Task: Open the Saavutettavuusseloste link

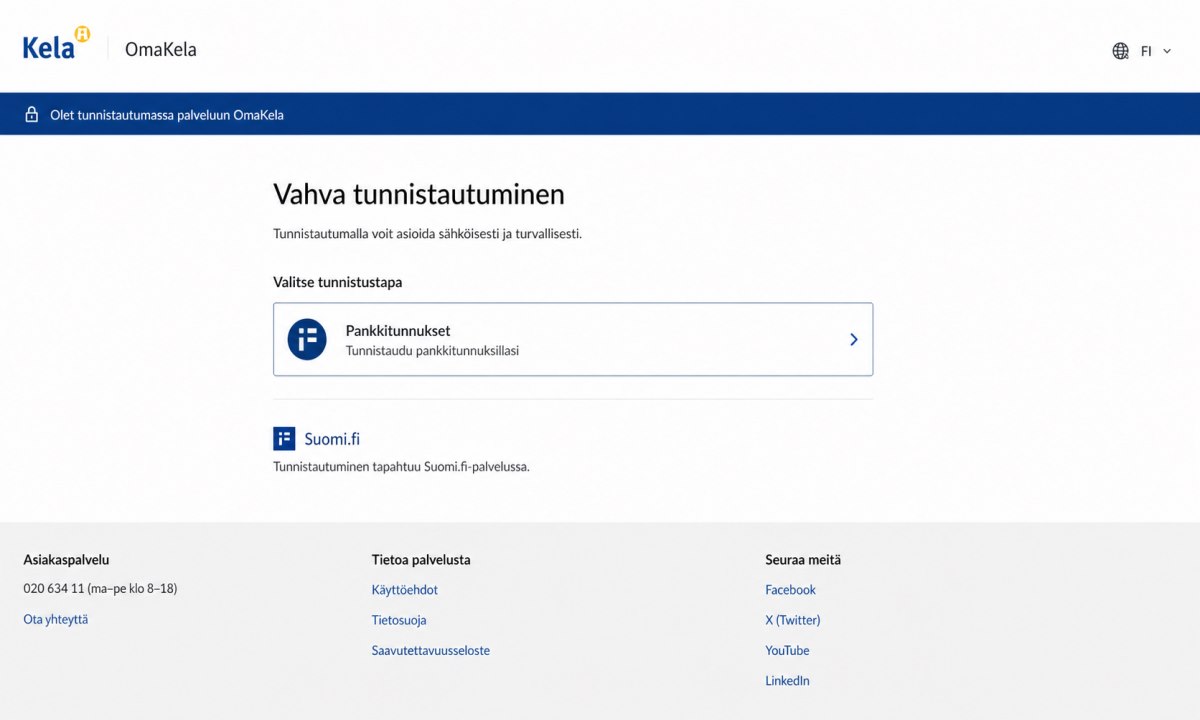Action: tap(431, 650)
